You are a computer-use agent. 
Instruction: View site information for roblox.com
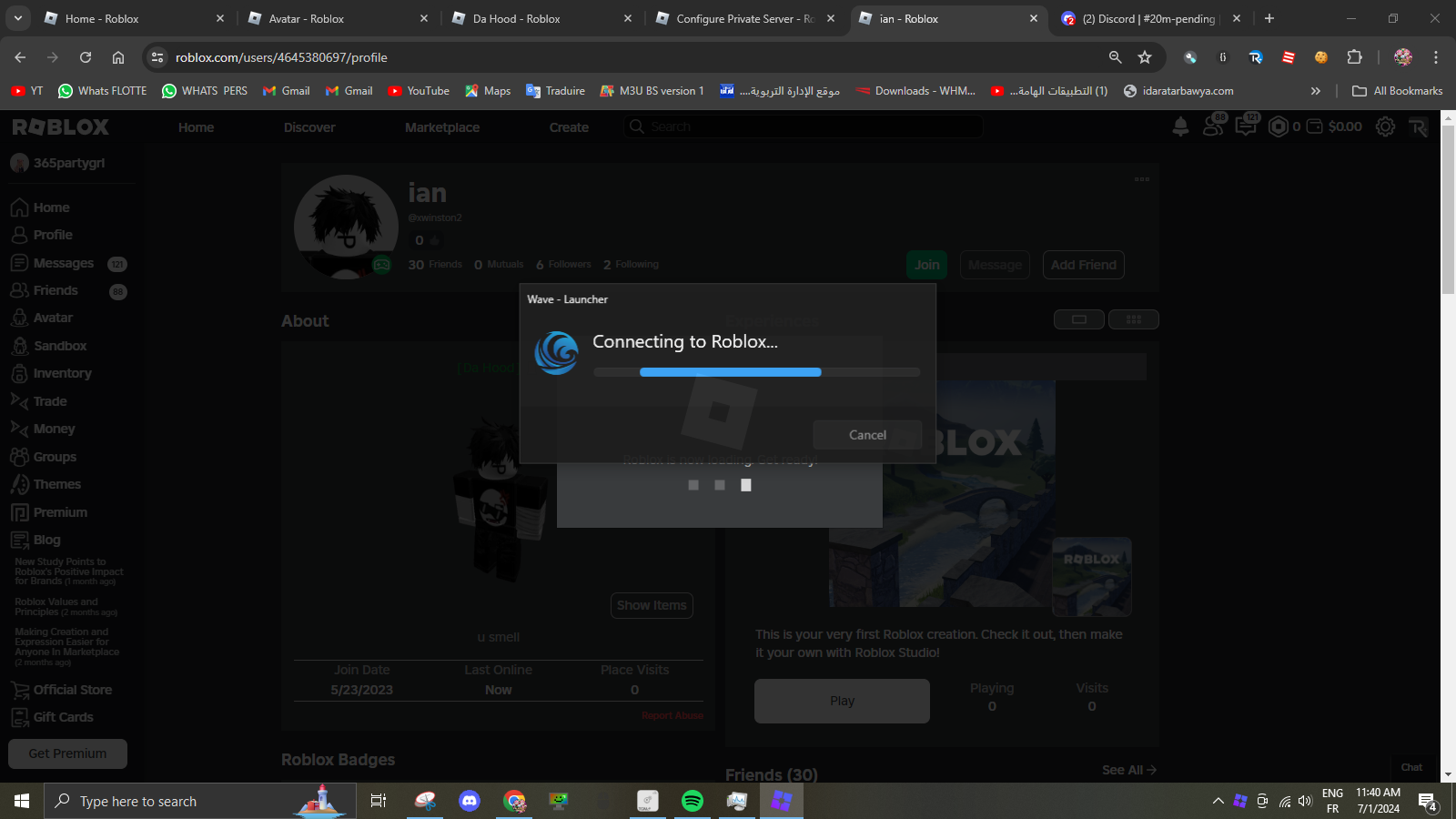[x=157, y=57]
